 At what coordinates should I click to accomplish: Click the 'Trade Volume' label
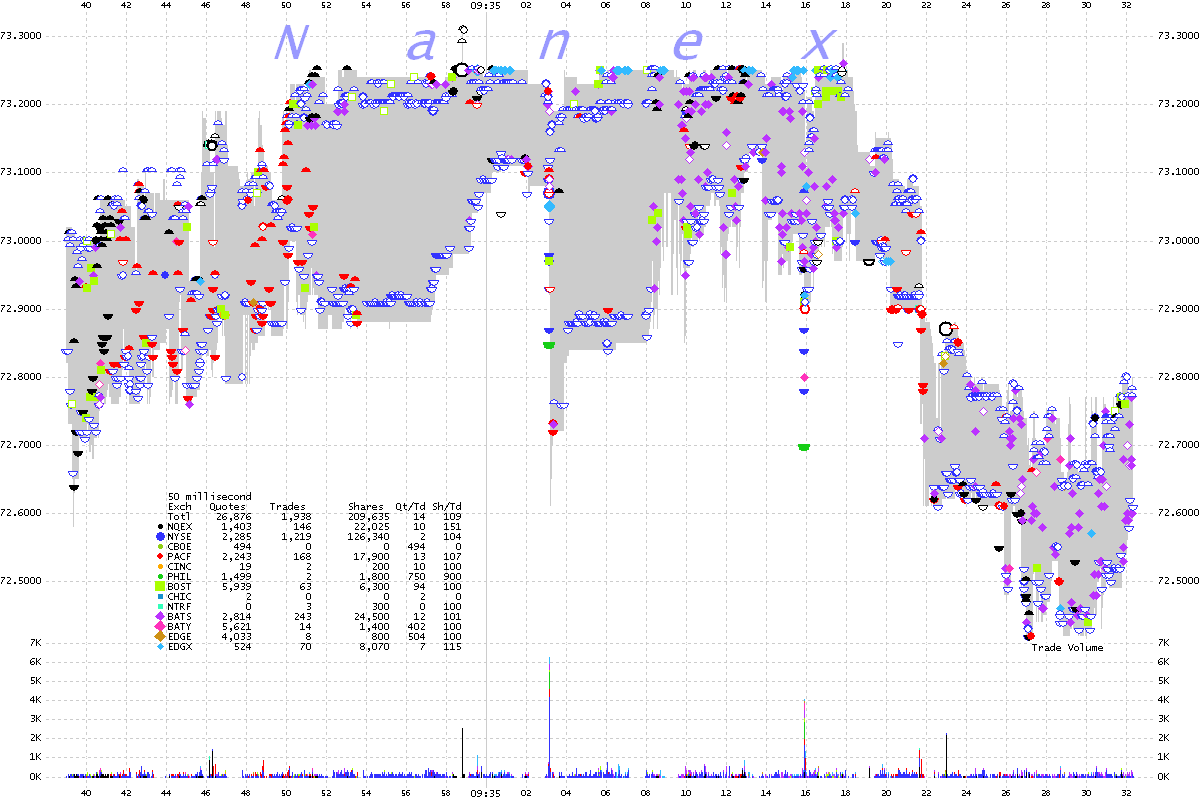[1067, 647]
